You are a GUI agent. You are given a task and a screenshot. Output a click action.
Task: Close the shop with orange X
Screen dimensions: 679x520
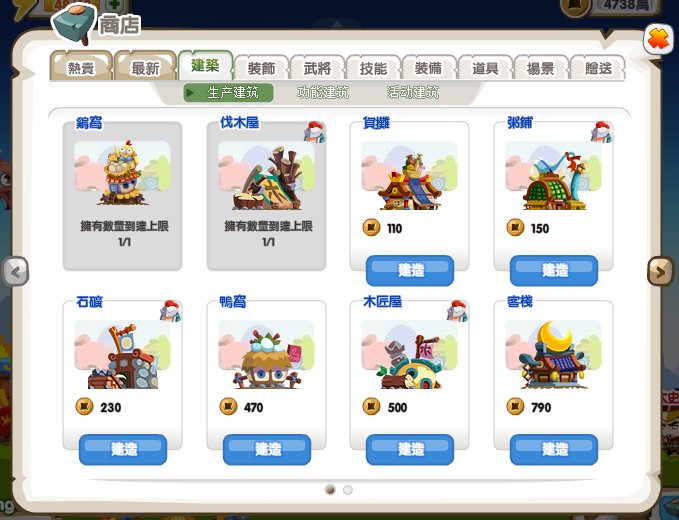tap(658, 40)
